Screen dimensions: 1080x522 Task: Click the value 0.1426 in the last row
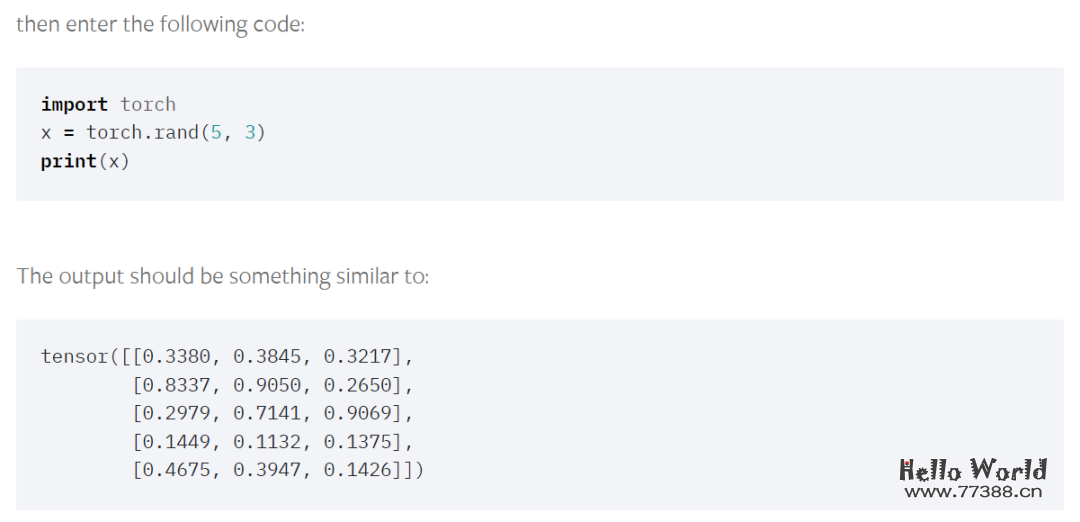point(357,470)
